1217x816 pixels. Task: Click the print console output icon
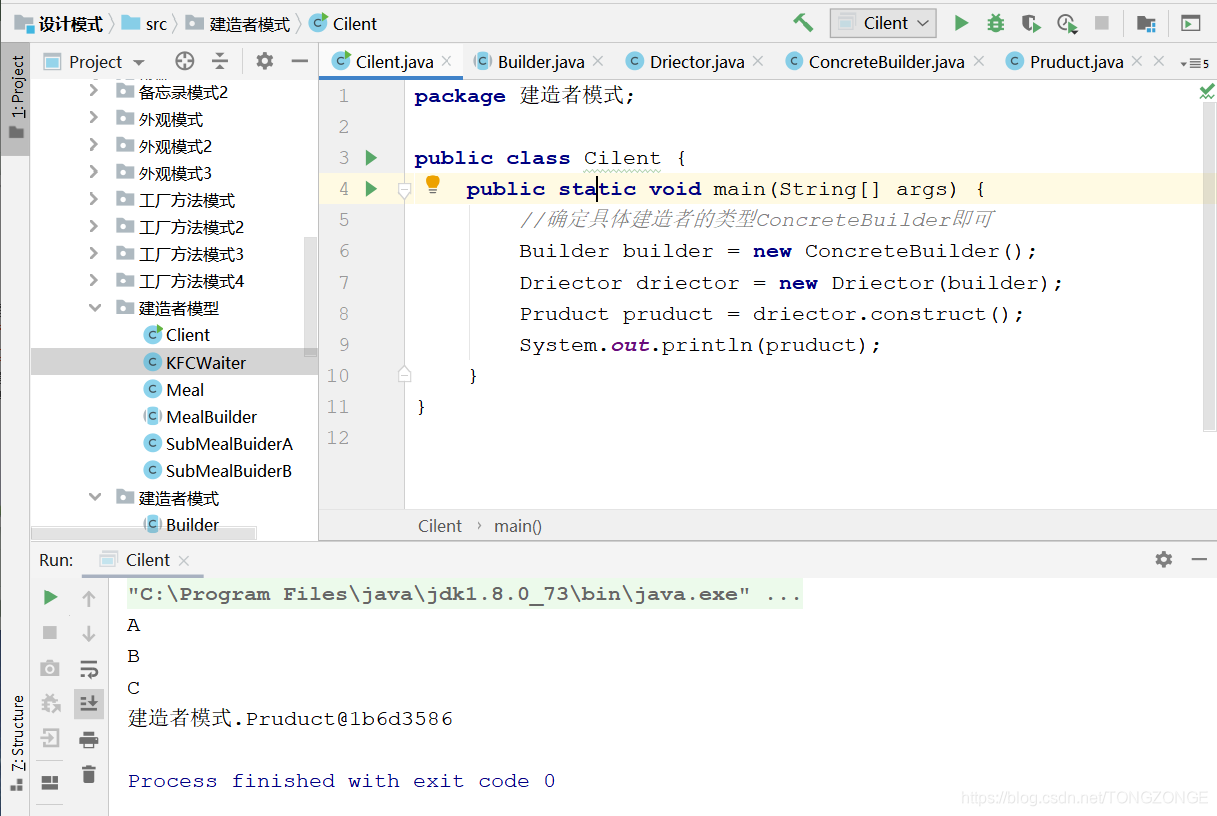(x=89, y=739)
